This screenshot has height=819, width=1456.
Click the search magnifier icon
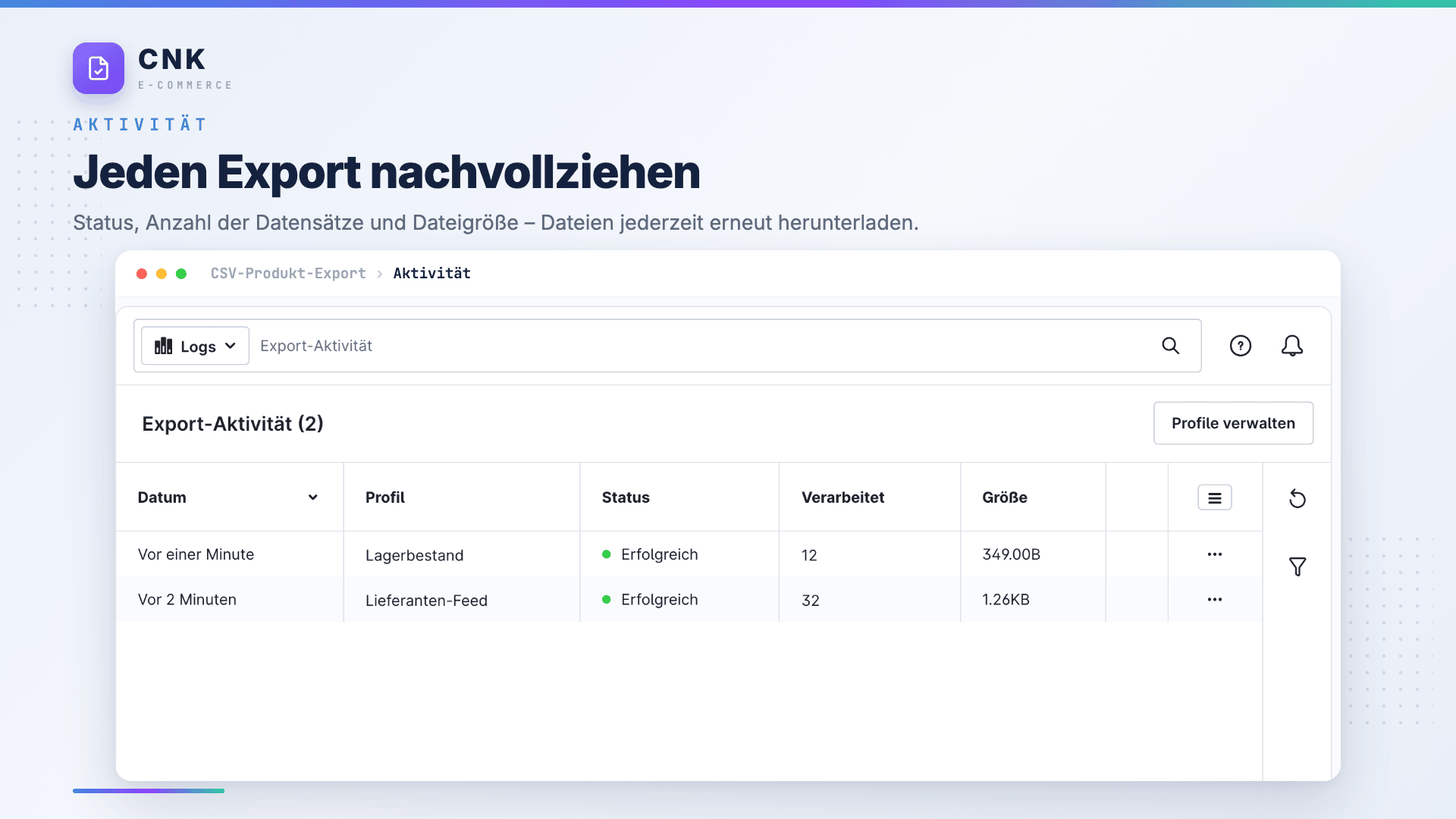pos(1171,346)
